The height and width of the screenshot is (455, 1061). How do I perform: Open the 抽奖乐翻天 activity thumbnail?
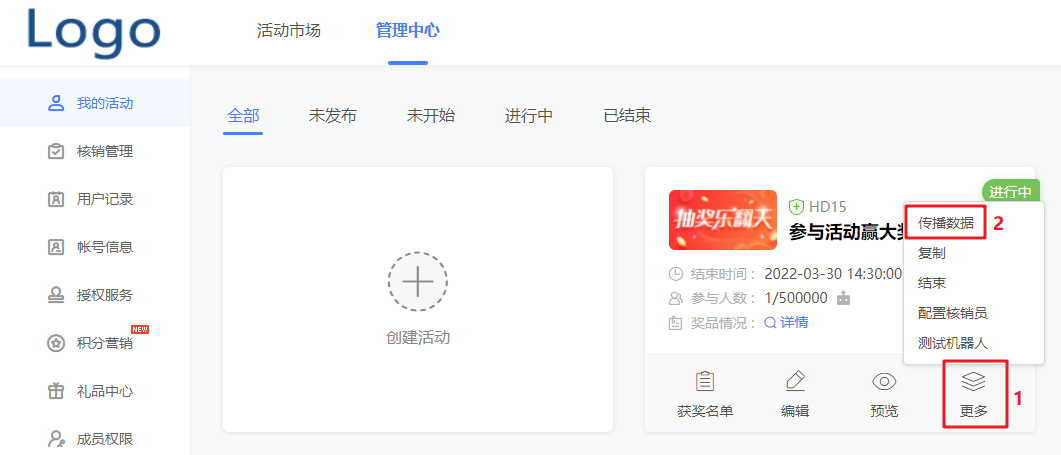click(723, 220)
